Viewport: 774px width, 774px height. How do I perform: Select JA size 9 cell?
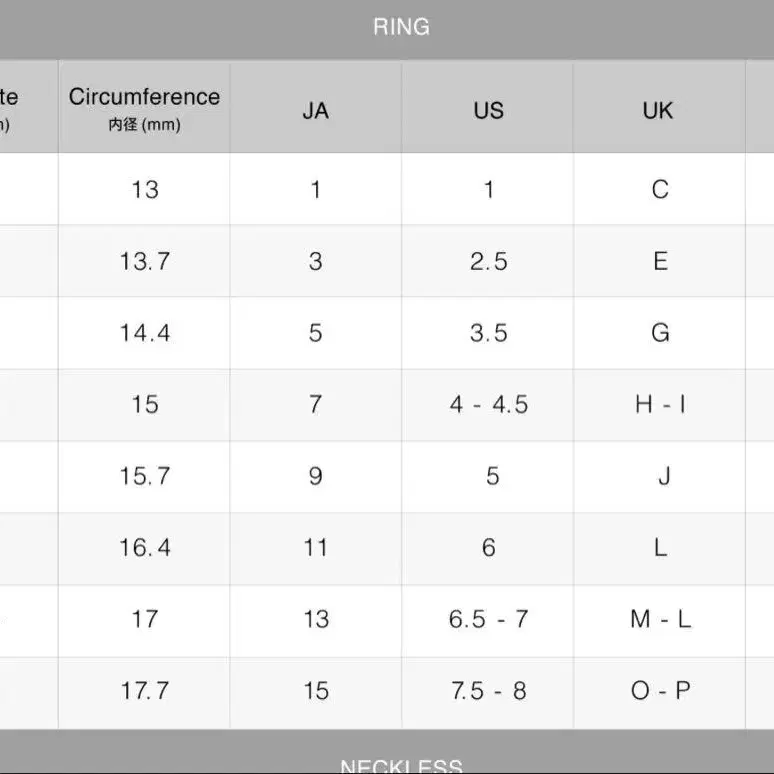315,476
